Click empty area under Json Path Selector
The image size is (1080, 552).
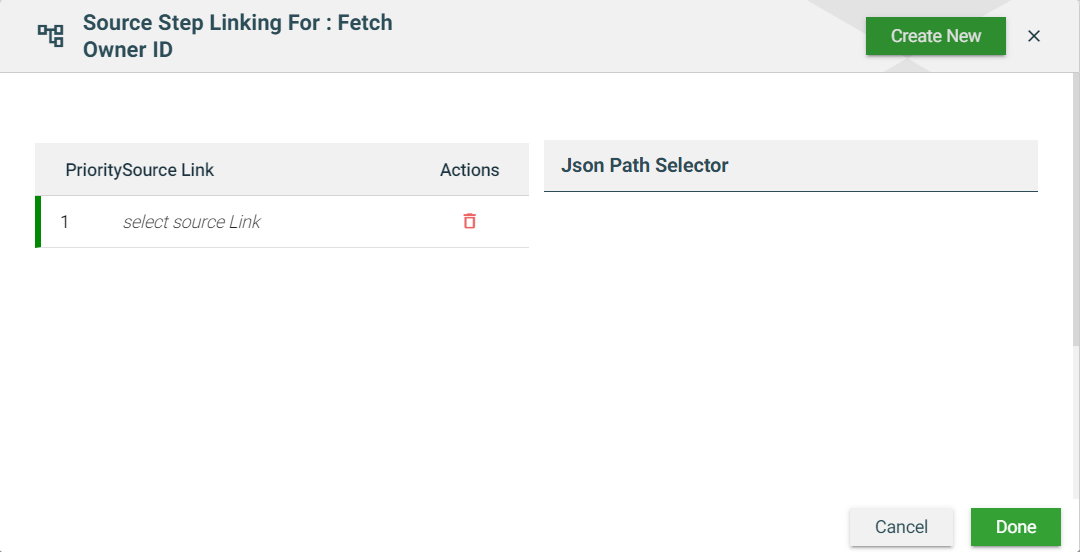point(790,330)
